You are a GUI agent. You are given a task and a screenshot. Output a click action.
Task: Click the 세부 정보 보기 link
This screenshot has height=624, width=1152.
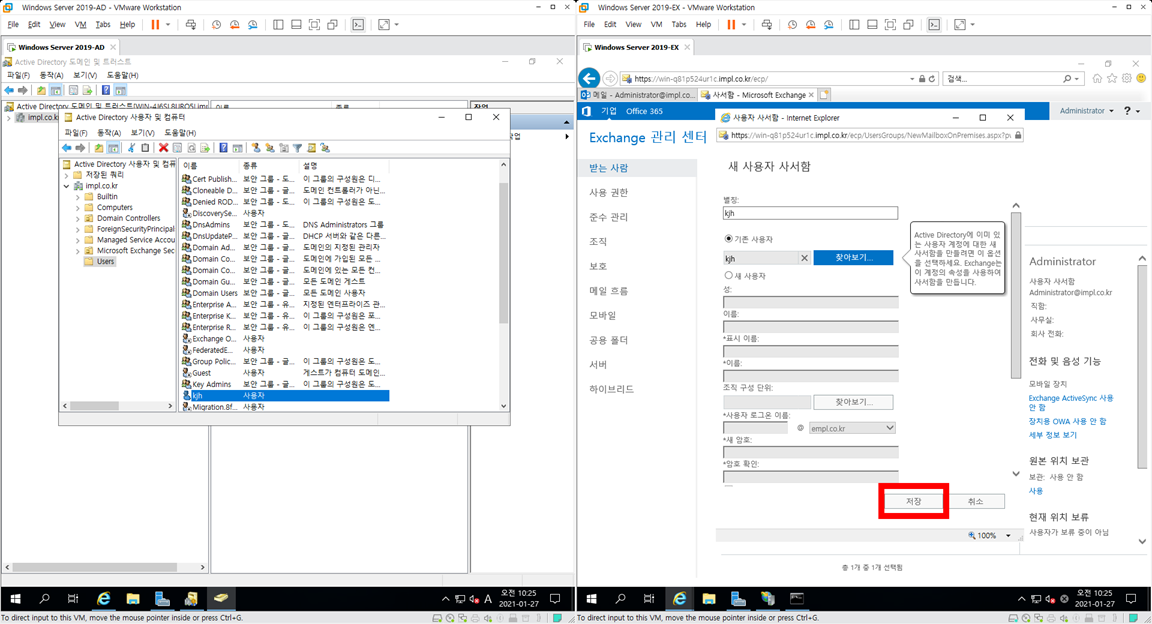tap(1053, 434)
